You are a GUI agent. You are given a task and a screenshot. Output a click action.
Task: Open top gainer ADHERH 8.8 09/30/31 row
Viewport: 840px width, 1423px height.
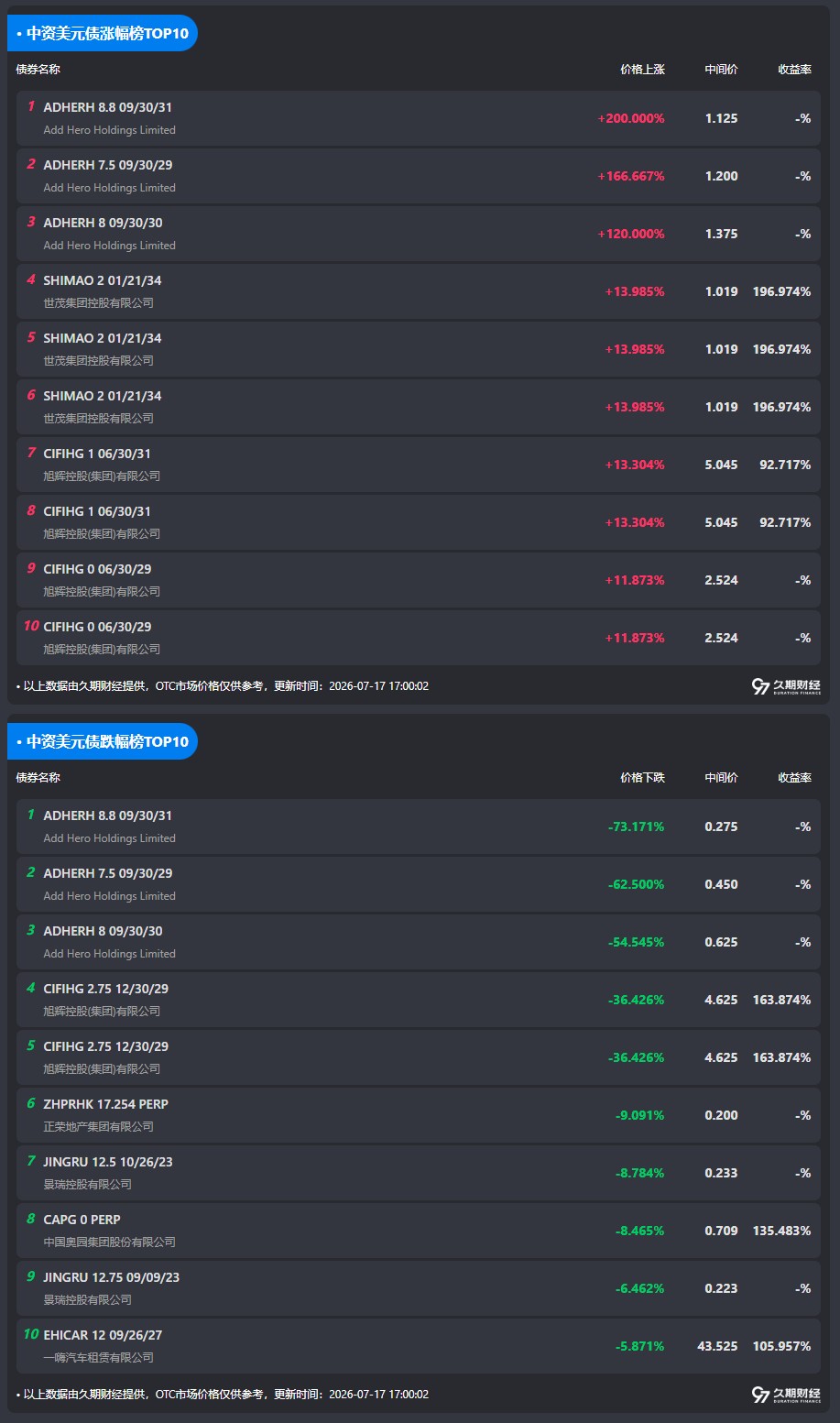pos(419,118)
